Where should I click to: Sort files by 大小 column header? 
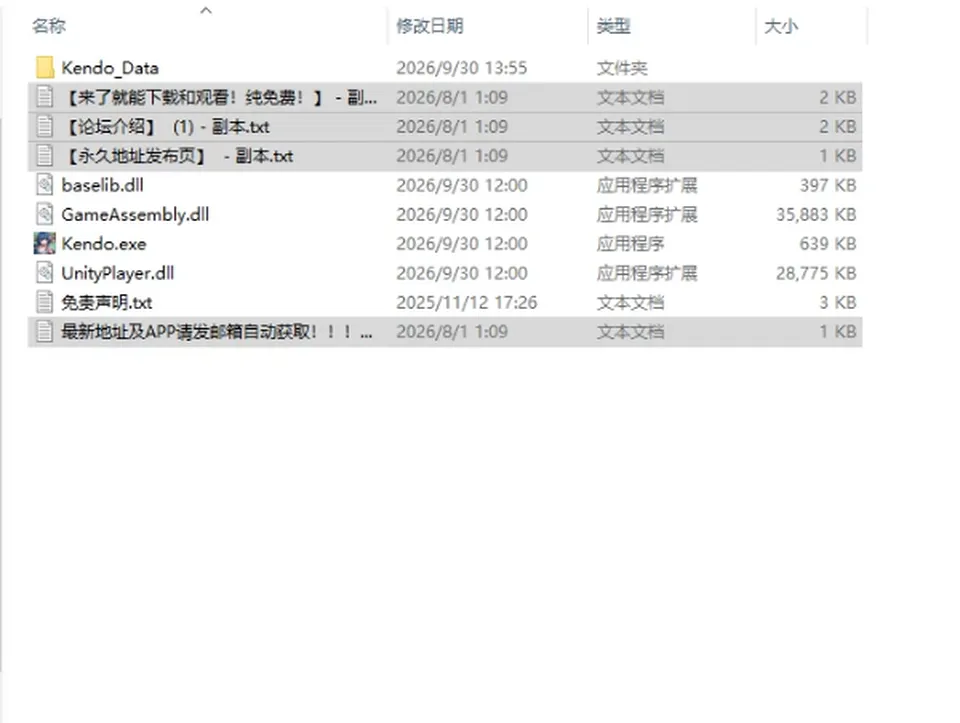pyautogui.click(x=781, y=26)
